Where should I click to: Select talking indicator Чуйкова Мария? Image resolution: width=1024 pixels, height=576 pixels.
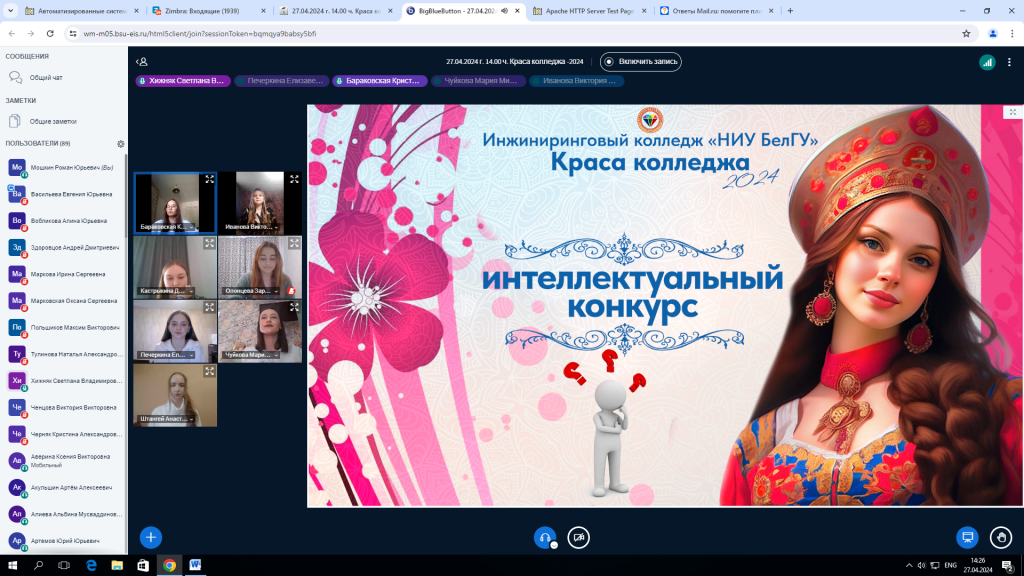point(478,81)
